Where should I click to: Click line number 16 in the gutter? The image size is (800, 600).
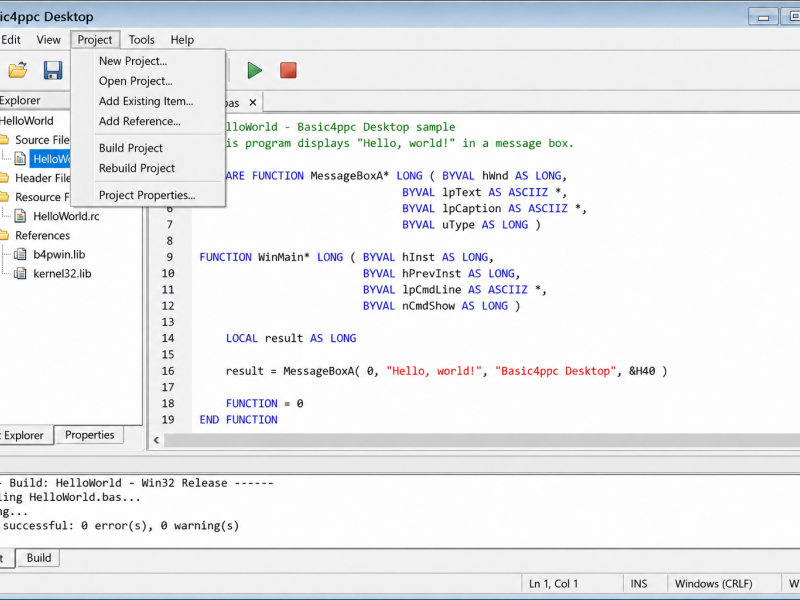coord(168,371)
